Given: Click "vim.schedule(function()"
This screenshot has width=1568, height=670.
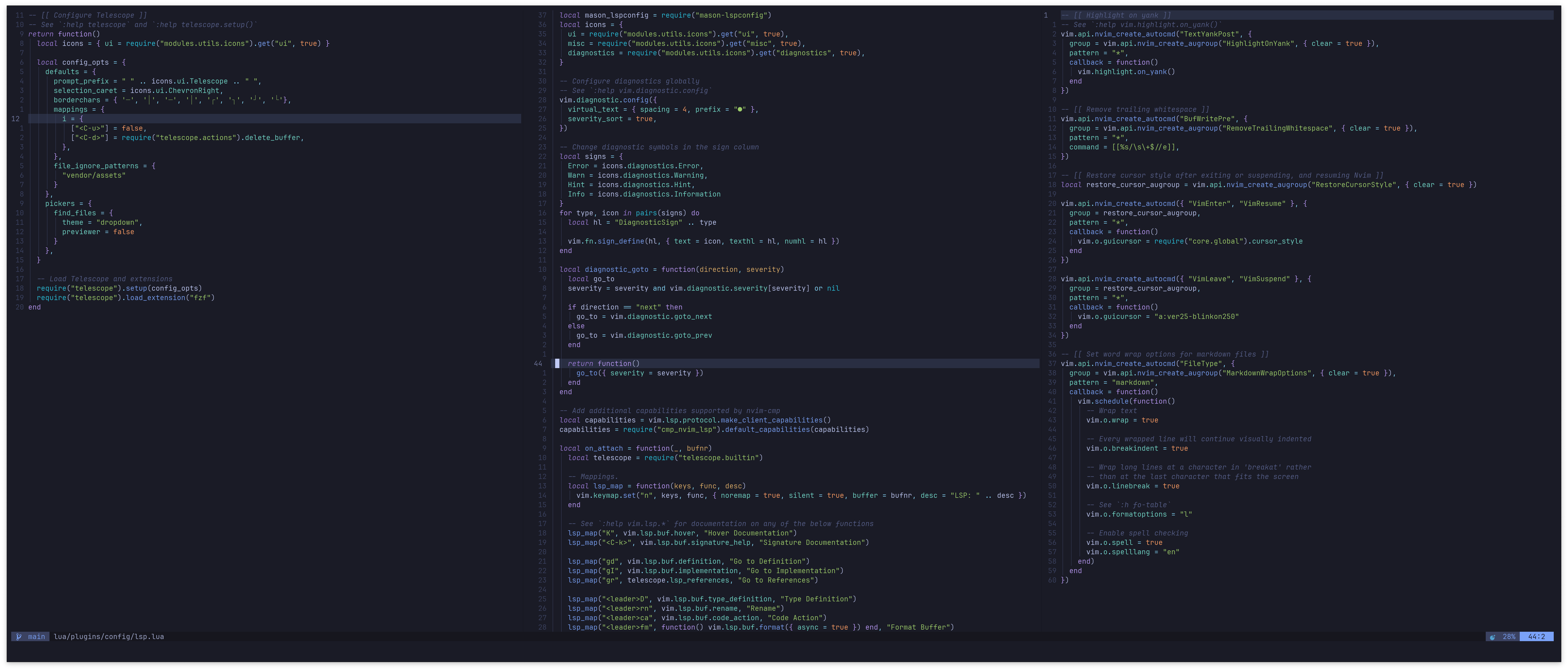Looking at the screenshot, I should coord(1127,402).
